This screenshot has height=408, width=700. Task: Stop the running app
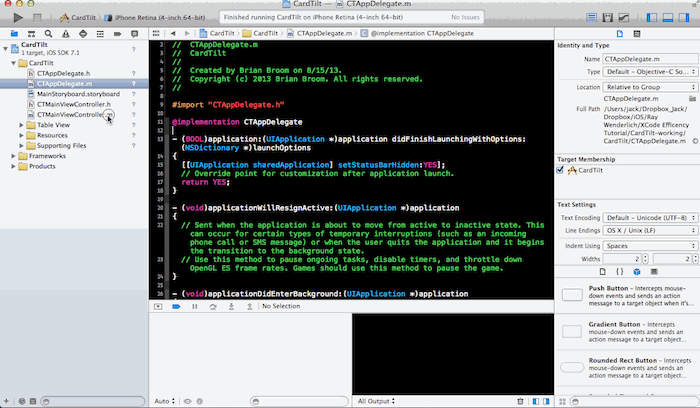click(x=37, y=17)
